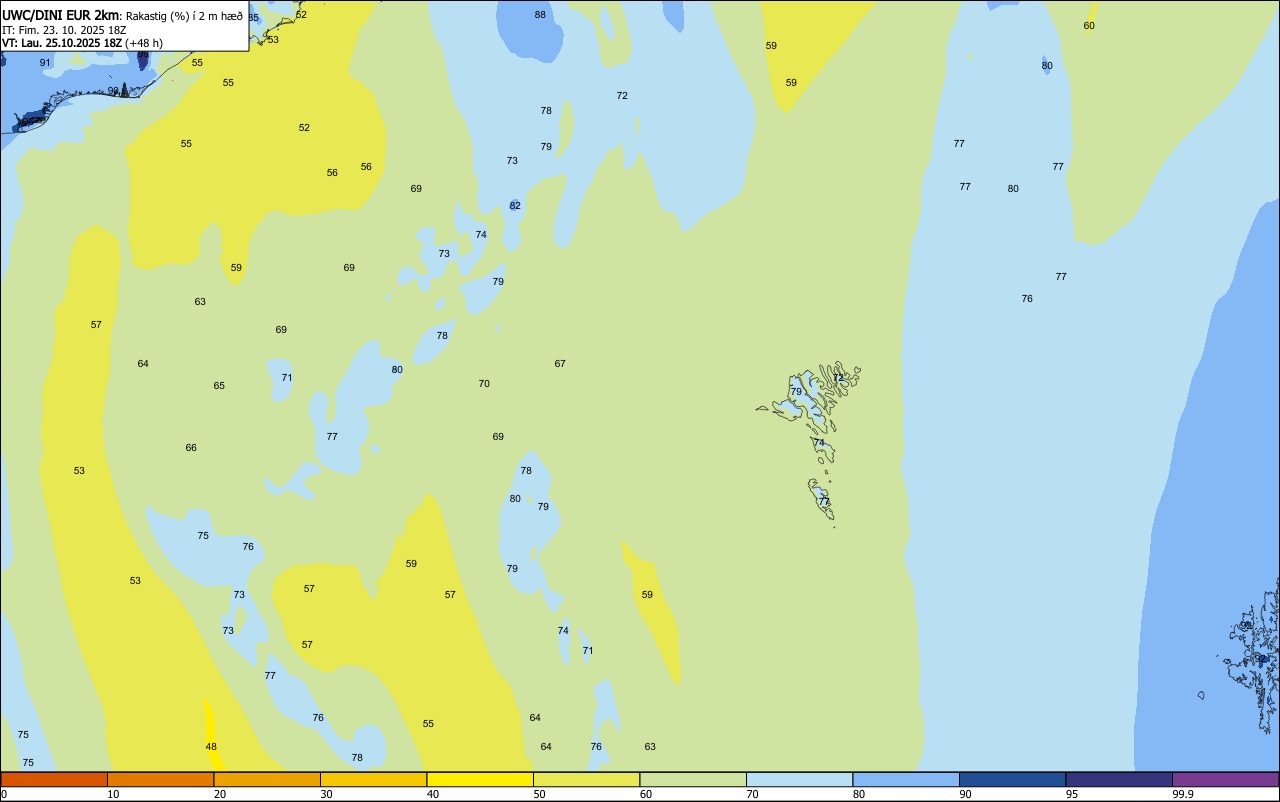This screenshot has height=802, width=1280.
Task: Pick the navy 95–99.9 legend swatch
Action: pyautogui.click(x=1119, y=779)
